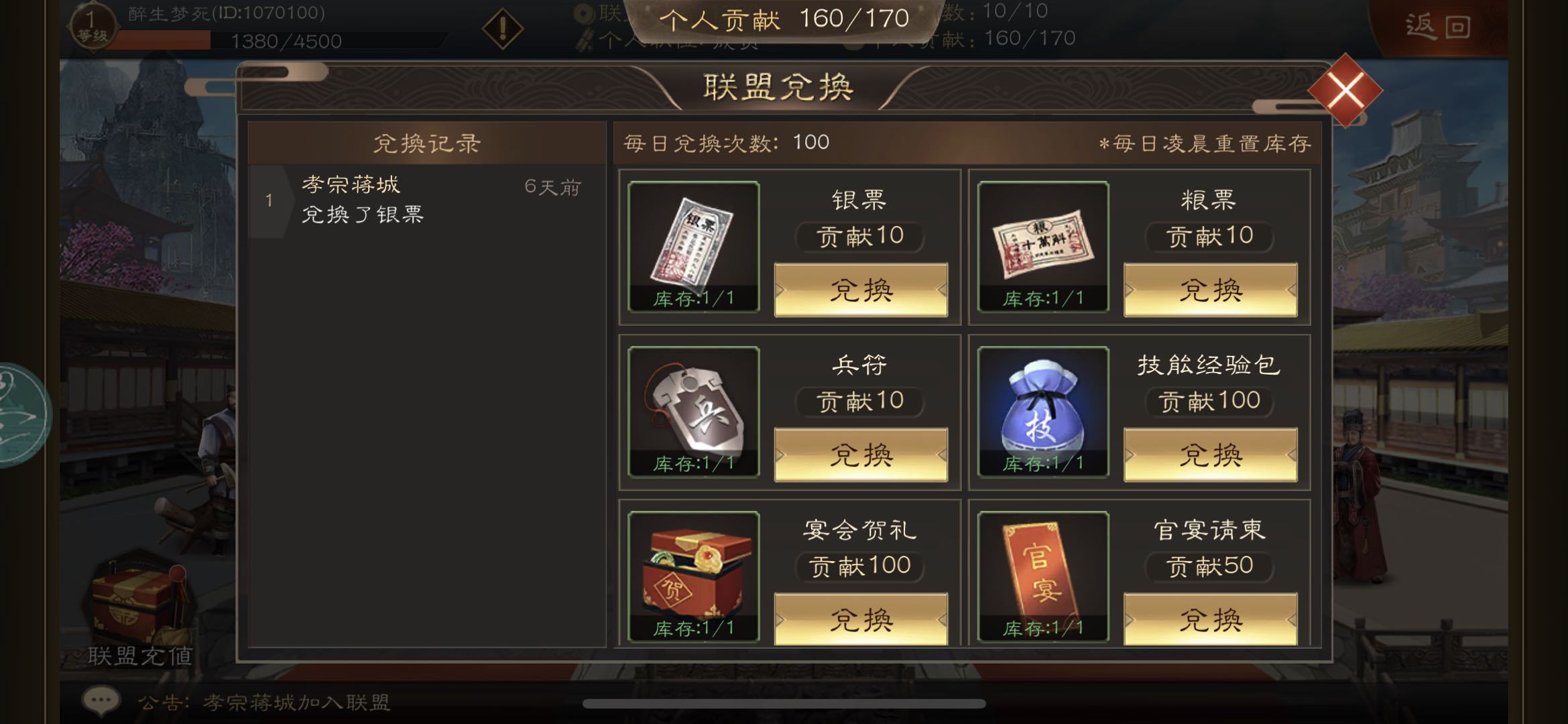The image size is (1568, 724).
Task: Exchange 银票 for 10 contribution
Action: [861, 290]
